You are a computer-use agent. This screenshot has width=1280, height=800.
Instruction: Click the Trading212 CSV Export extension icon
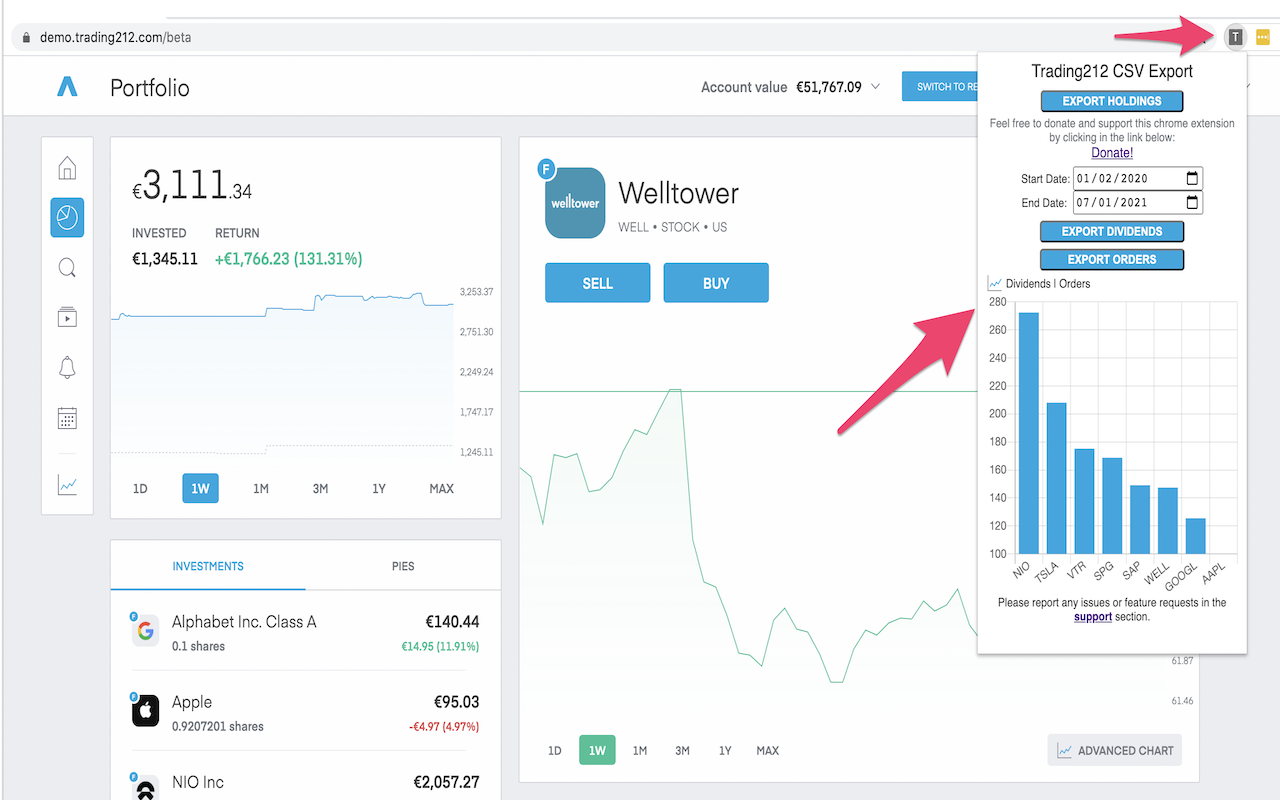tap(1236, 35)
